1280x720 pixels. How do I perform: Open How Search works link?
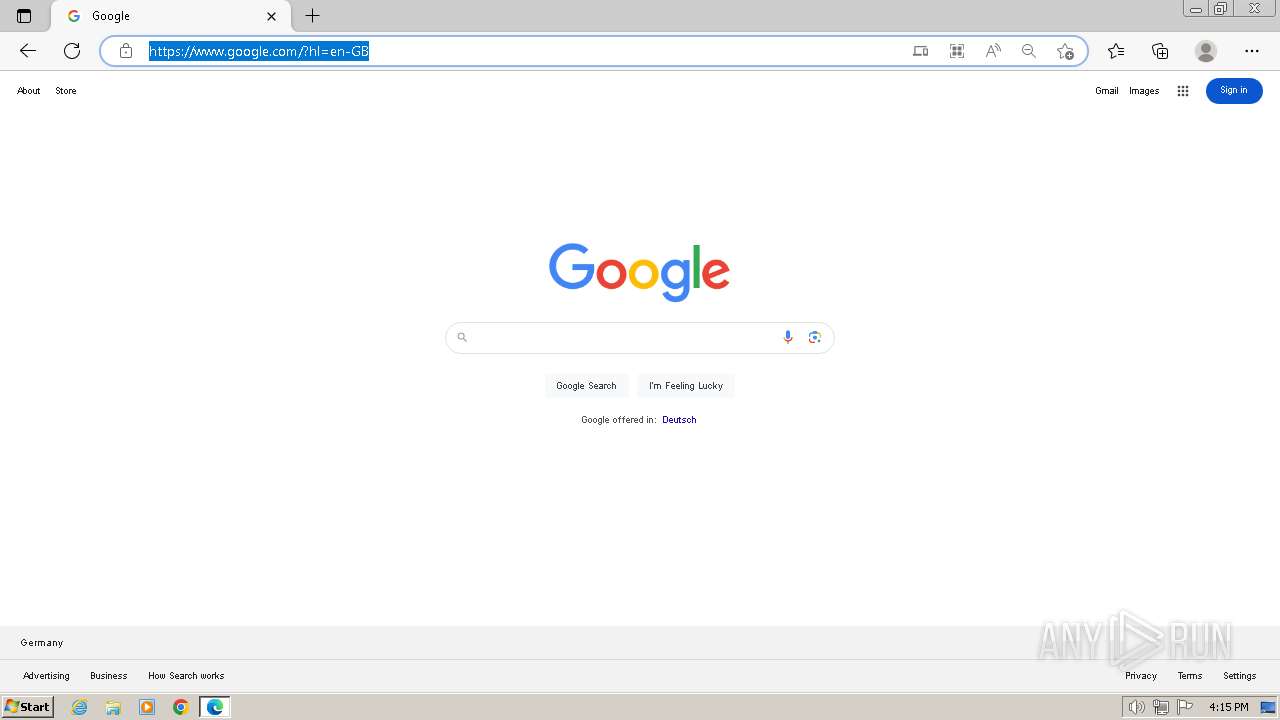pyautogui.click(x=186, y=676)
